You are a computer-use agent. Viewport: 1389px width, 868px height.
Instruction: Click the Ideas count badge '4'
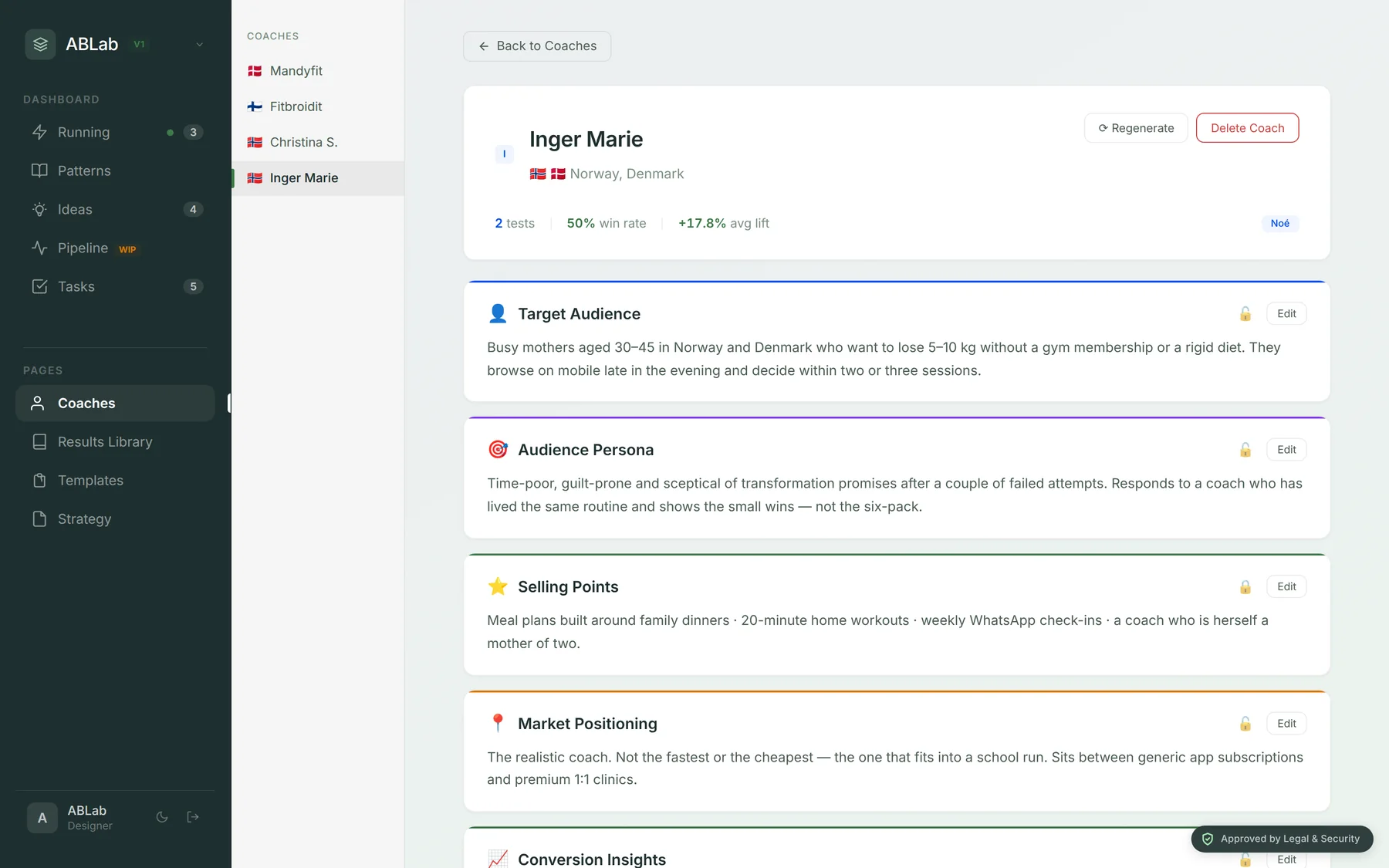[193, 209]
